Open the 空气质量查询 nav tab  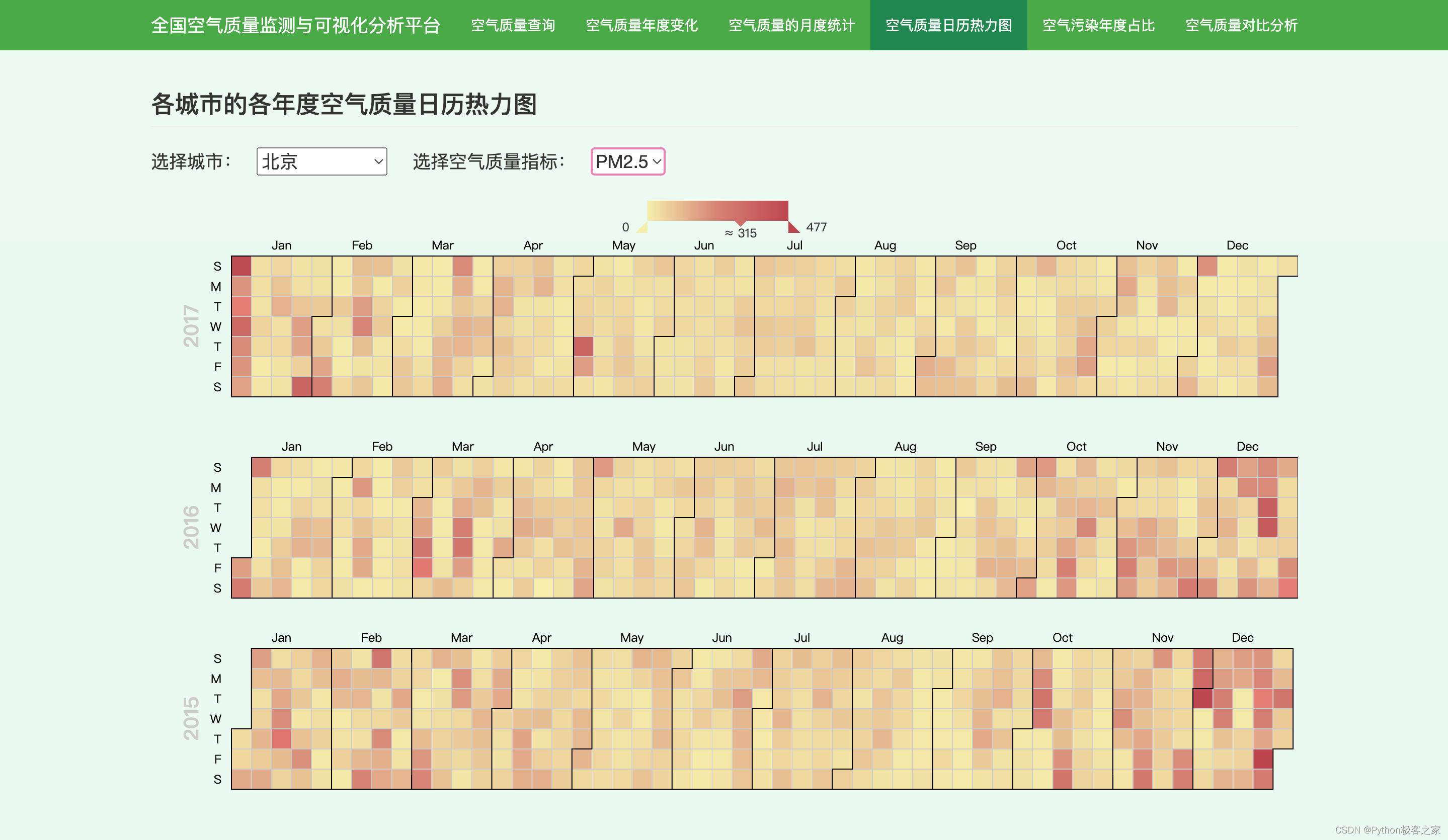coord(513,25)
